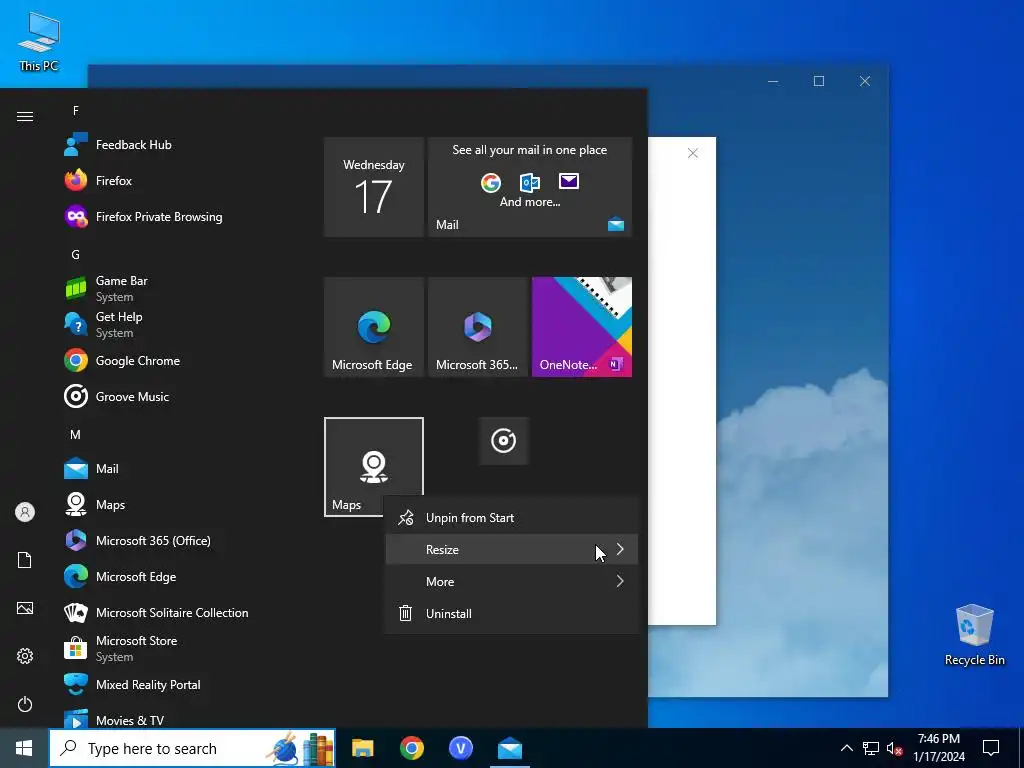Viewport: 1024px width, 768px height.
Task: Click the Power icon in Start sidebar
Action: 25,704
